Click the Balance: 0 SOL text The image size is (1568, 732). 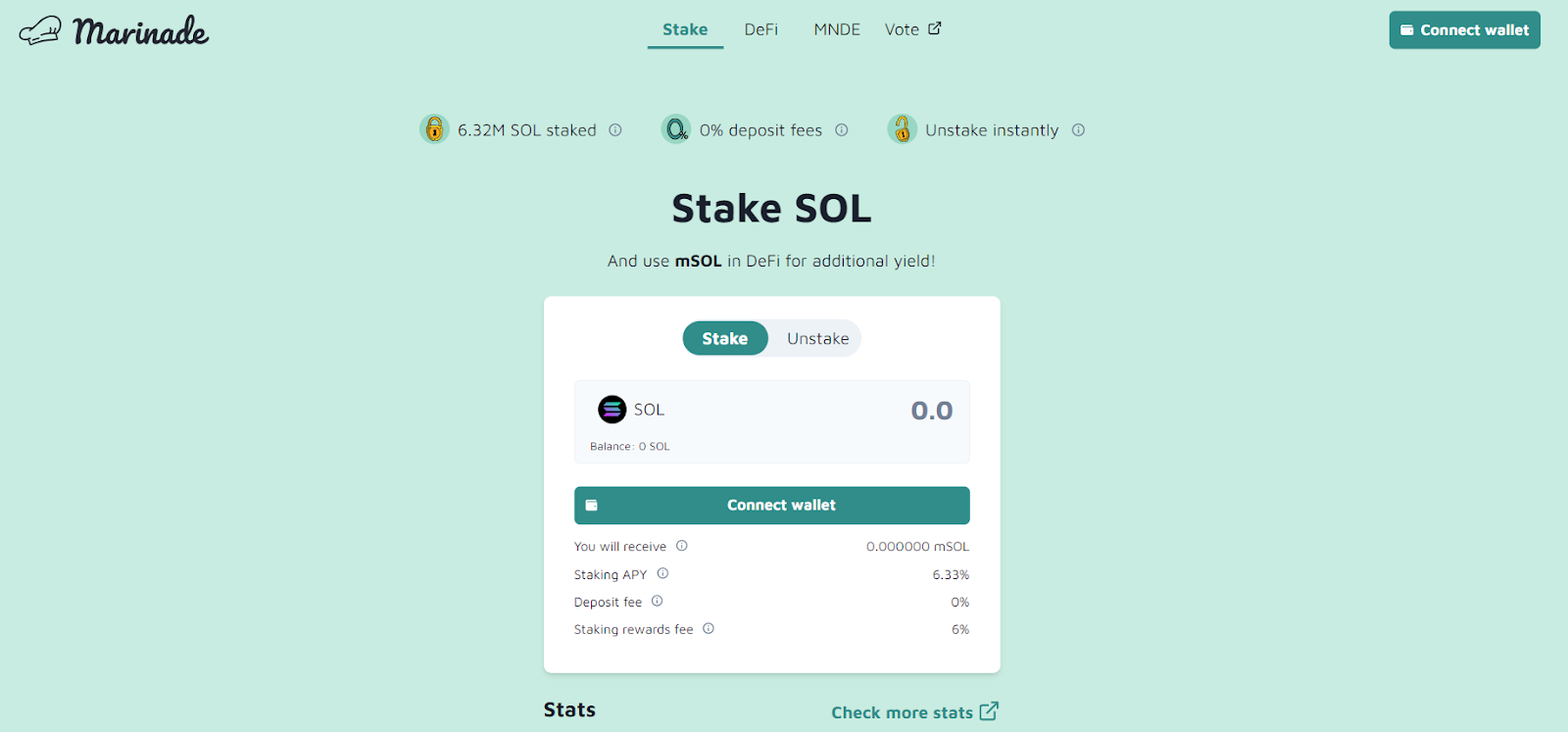point(630,447)
